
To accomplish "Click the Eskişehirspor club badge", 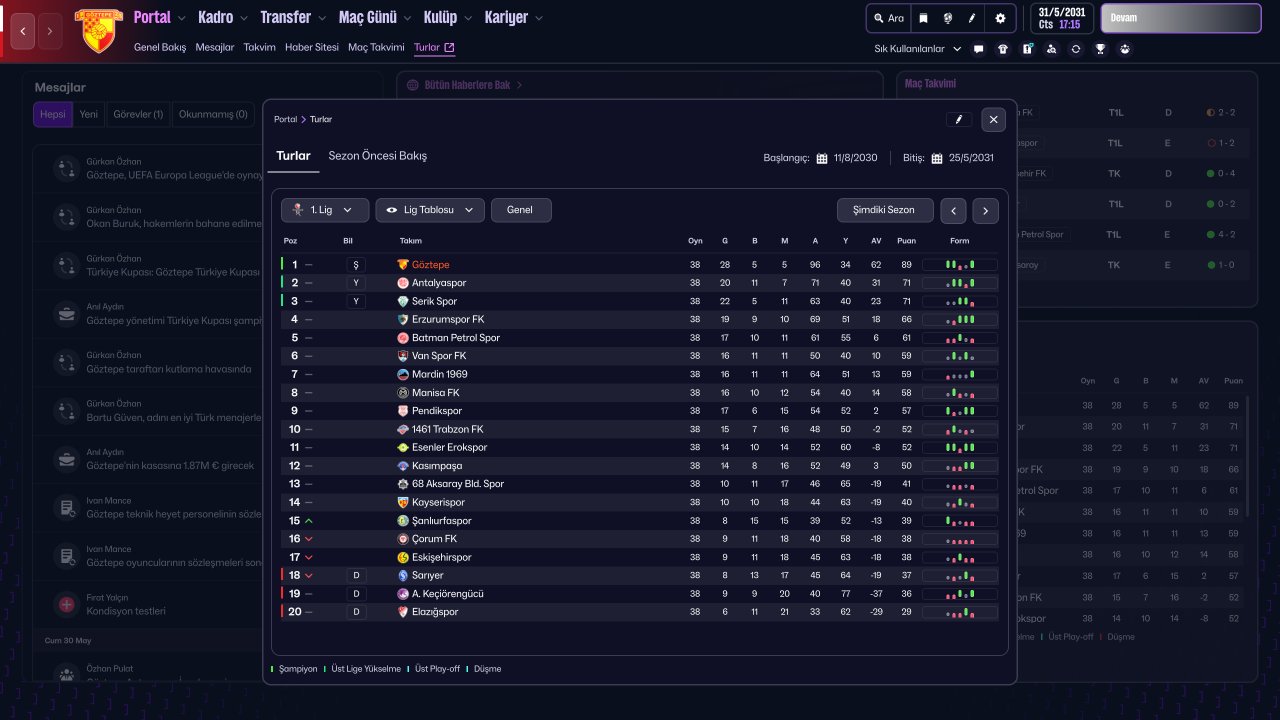I will 403,557.
